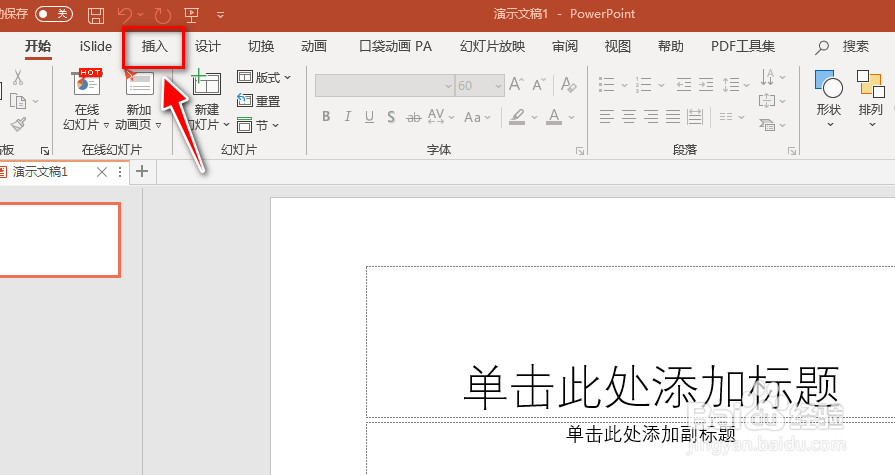Open the 排列 arrange menu
895x475 pixels.
[x=871, y=98]
